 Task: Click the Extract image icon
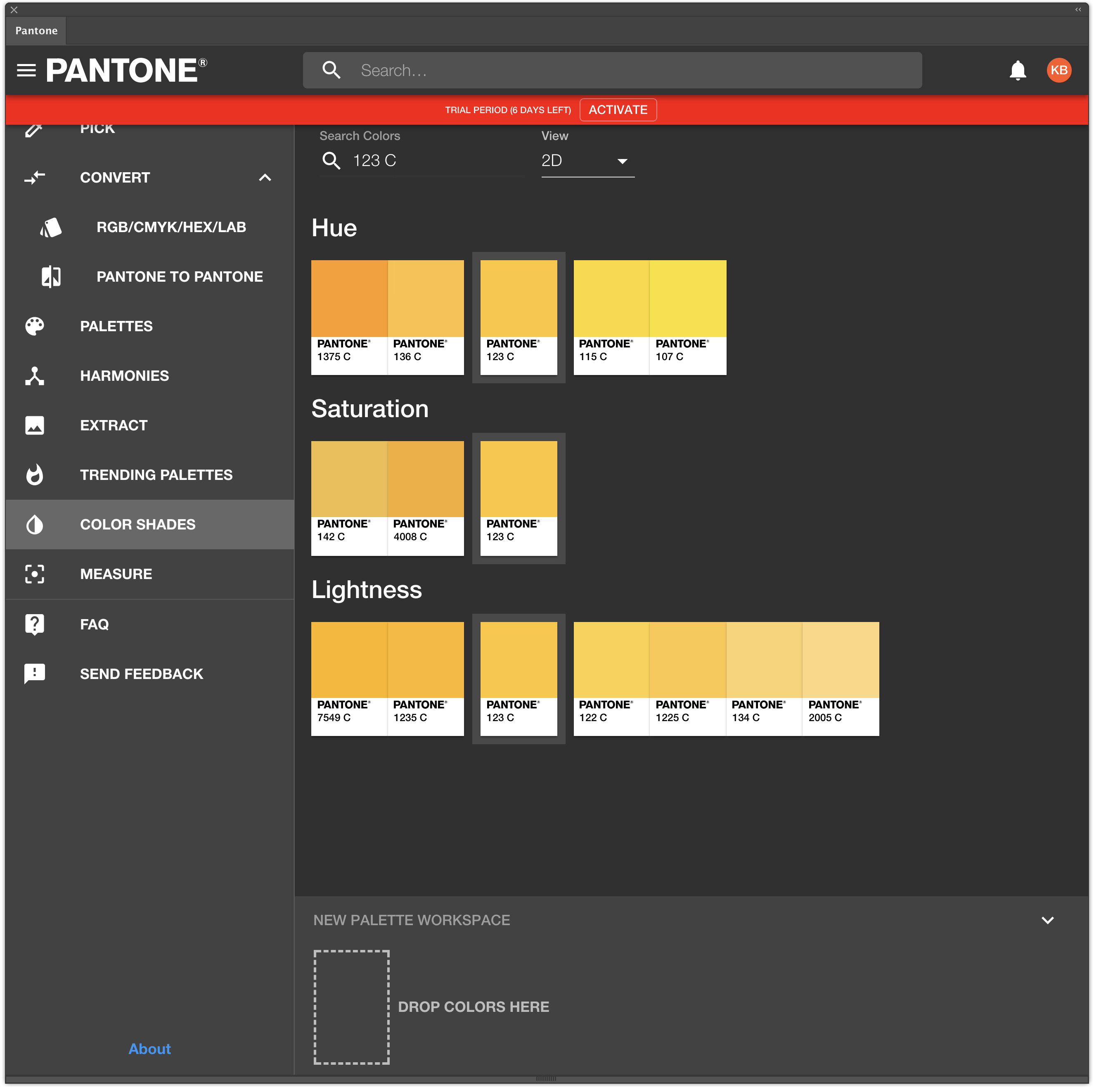click(x=35, y=425)
